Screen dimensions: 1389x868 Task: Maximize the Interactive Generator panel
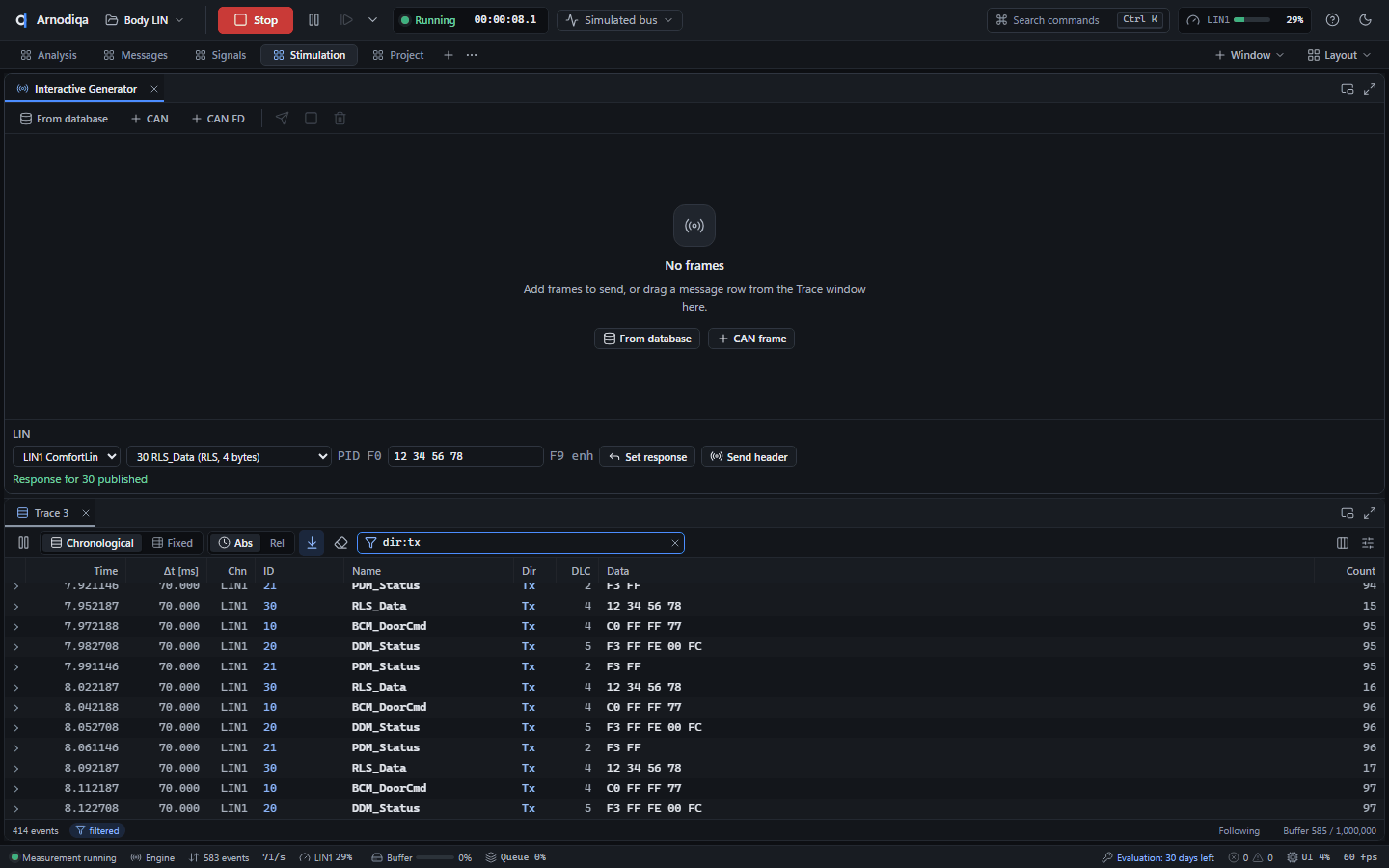pos(1370,89)
